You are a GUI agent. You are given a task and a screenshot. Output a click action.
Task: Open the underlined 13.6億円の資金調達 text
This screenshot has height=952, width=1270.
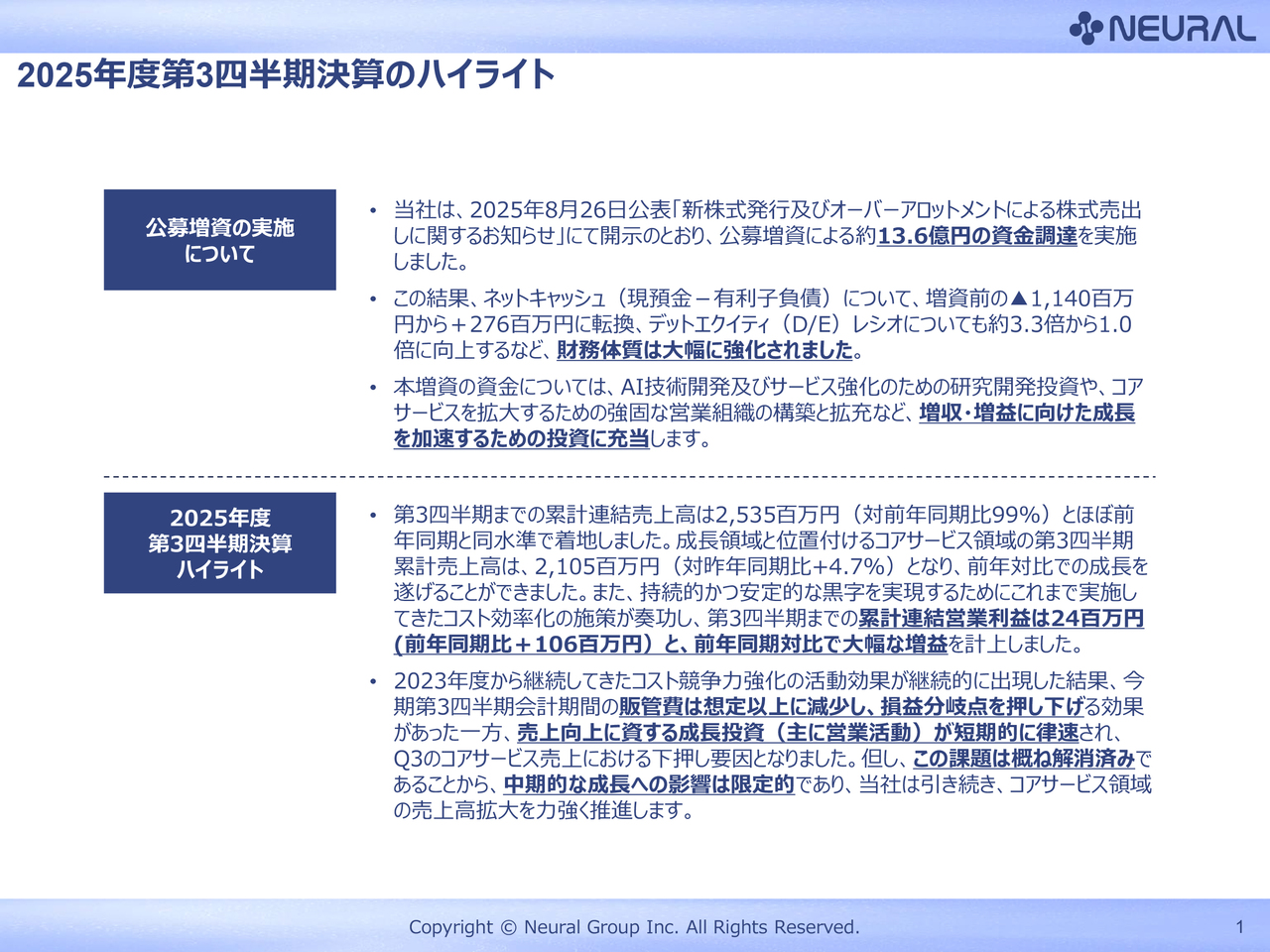(x=977, y=236)
